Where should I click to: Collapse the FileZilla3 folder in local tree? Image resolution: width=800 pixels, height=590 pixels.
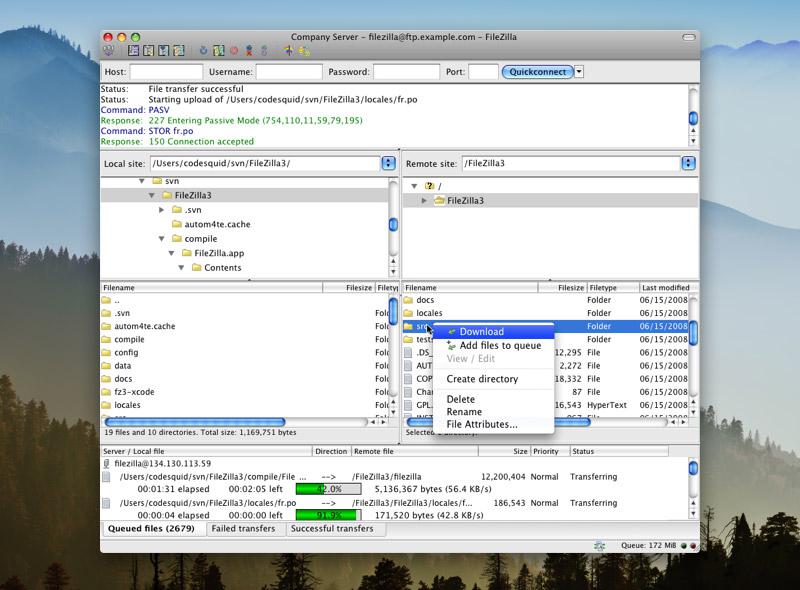click(152, 195)
